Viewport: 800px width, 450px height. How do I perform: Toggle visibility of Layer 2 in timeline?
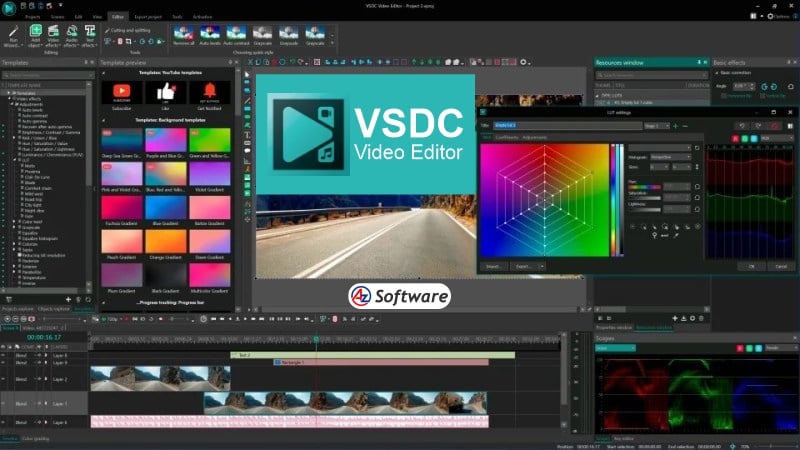click(4, 379)
